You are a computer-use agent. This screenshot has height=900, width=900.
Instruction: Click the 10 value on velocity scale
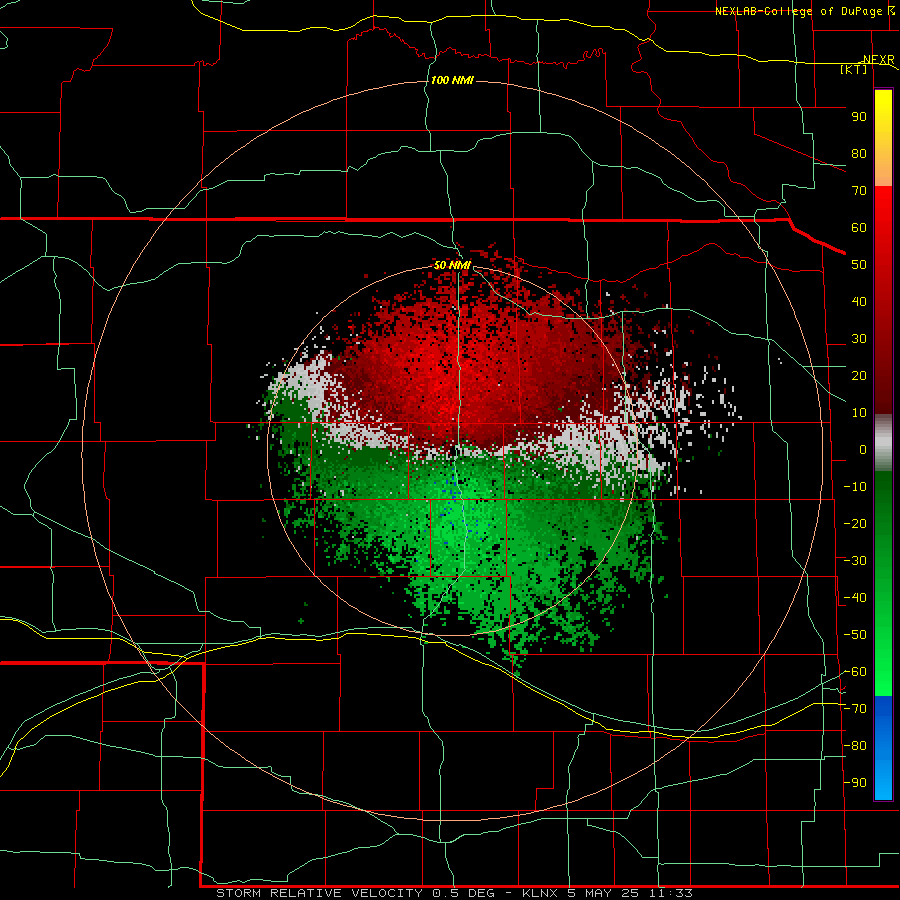tap(859, 413)
